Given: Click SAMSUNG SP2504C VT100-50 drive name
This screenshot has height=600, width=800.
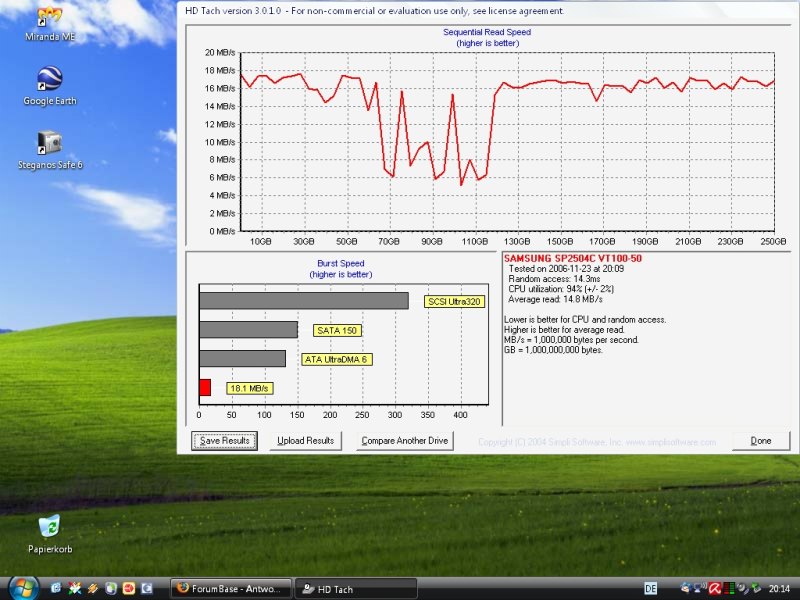Looking at the screenshot, I should [x=572, y=259].
